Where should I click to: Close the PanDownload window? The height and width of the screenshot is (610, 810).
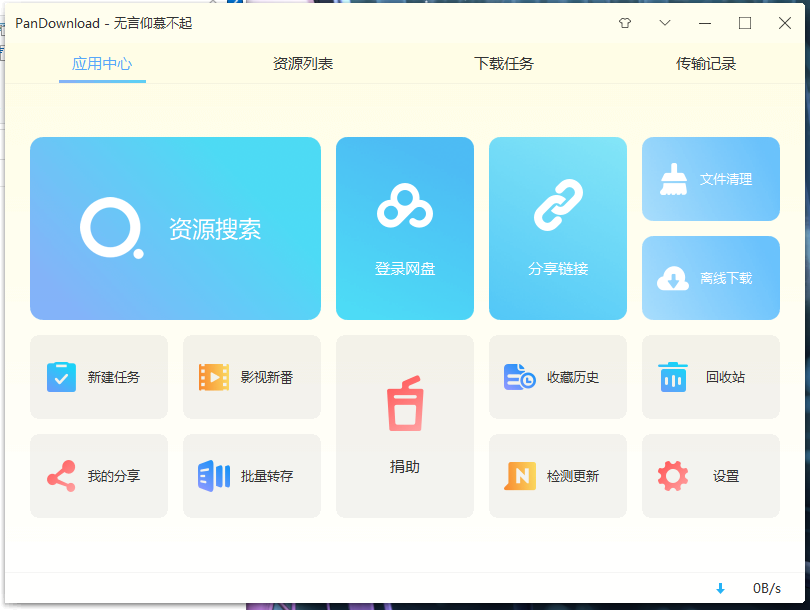coord(785,23)
